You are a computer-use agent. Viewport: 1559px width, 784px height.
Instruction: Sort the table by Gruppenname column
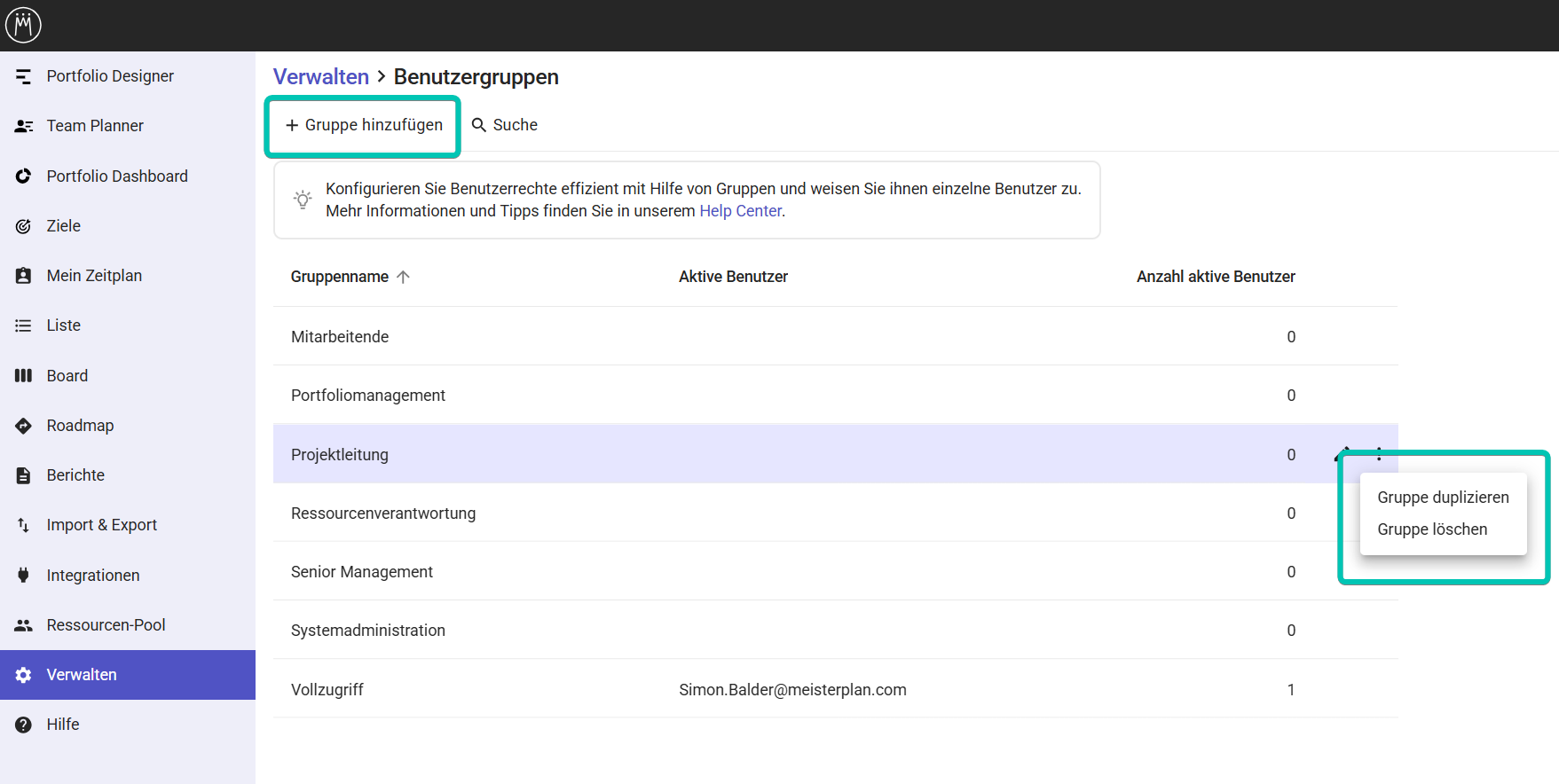(350, 277)
